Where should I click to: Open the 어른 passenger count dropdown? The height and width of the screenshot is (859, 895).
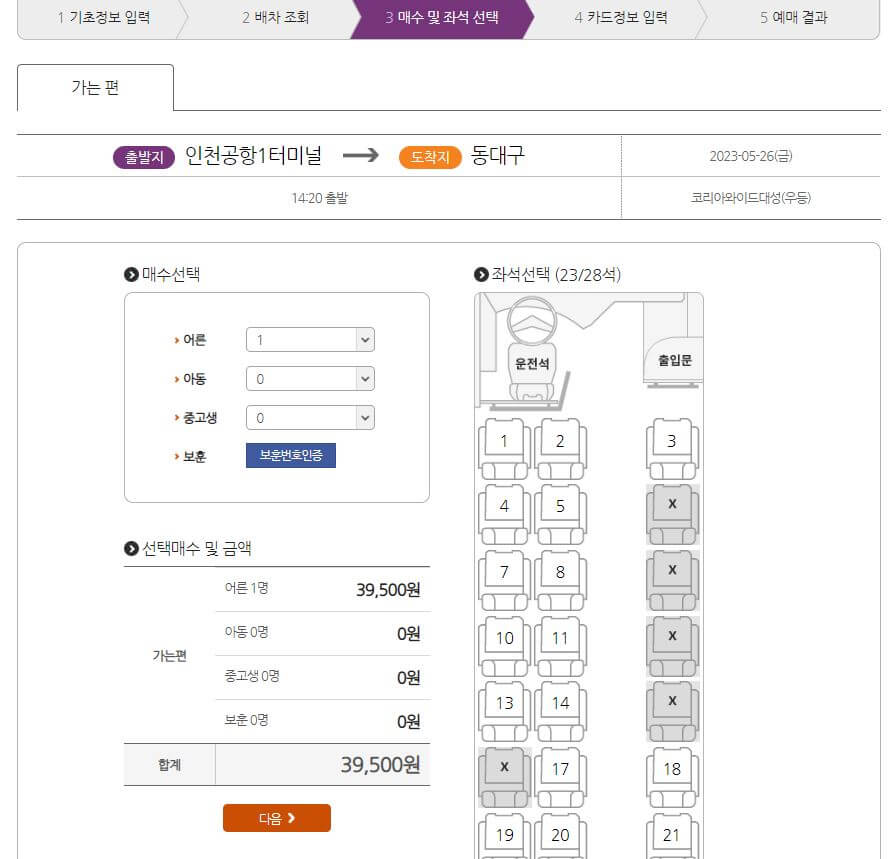310,339
